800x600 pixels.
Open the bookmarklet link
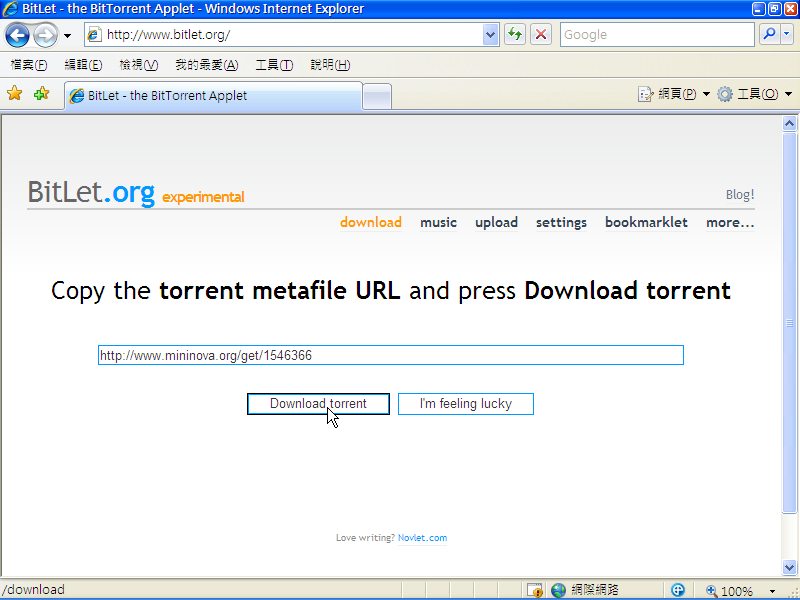coord(646,222)
